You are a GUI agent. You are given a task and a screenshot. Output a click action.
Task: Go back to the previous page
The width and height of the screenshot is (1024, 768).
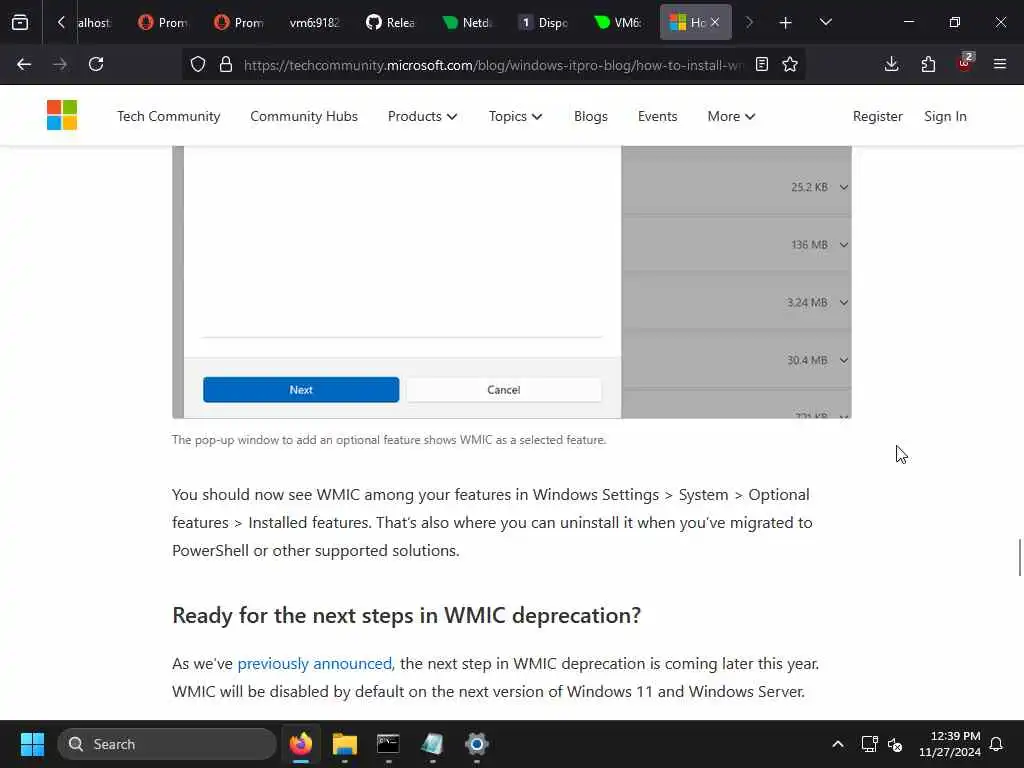pos(24,64)
